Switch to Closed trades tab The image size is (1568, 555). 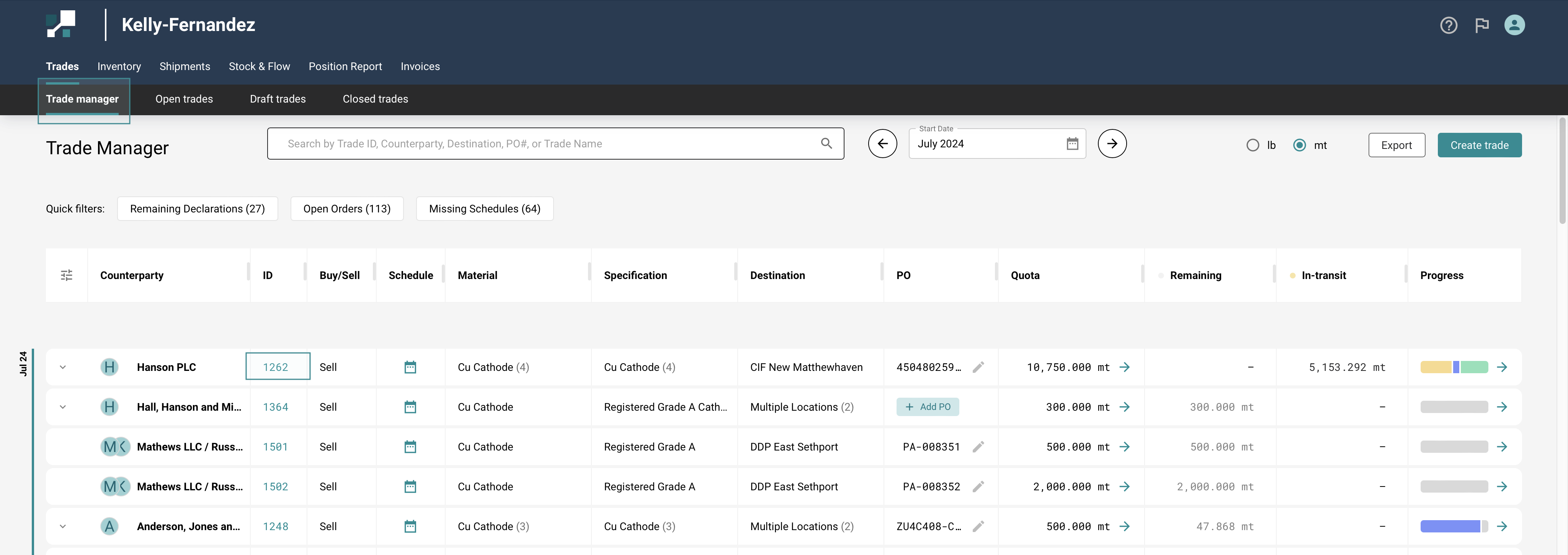(375, 99)
